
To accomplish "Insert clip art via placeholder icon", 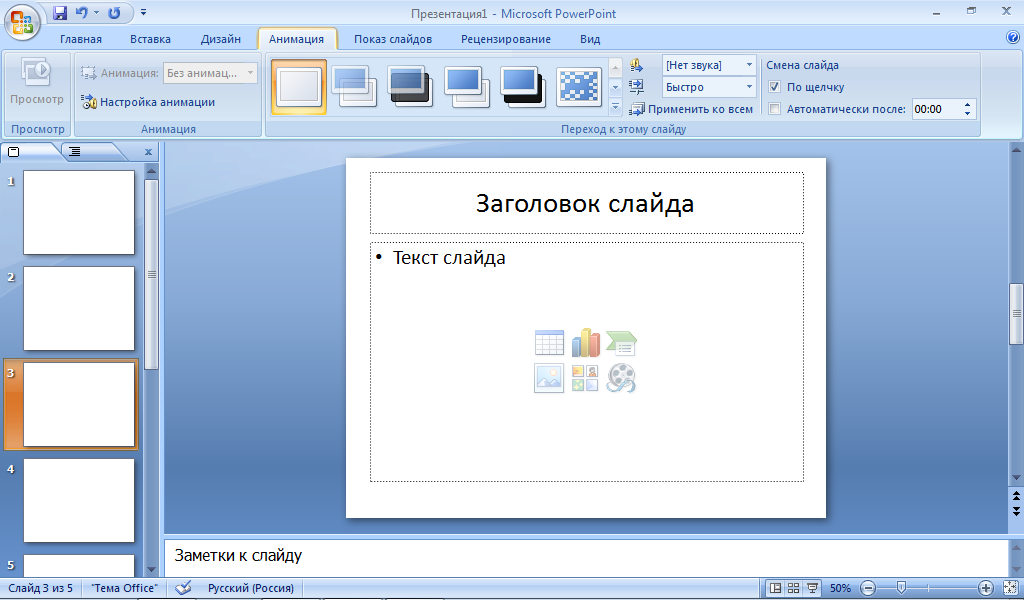I will [x=585, y=378].
